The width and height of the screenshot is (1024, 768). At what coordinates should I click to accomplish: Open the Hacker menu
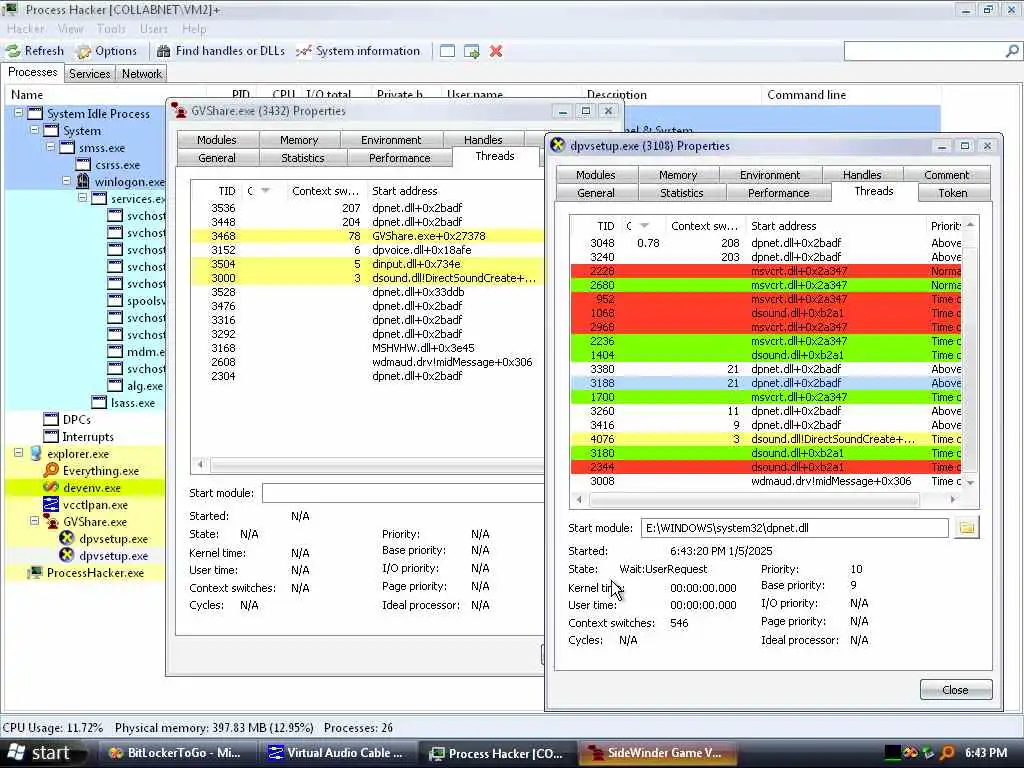click(25, 29)
